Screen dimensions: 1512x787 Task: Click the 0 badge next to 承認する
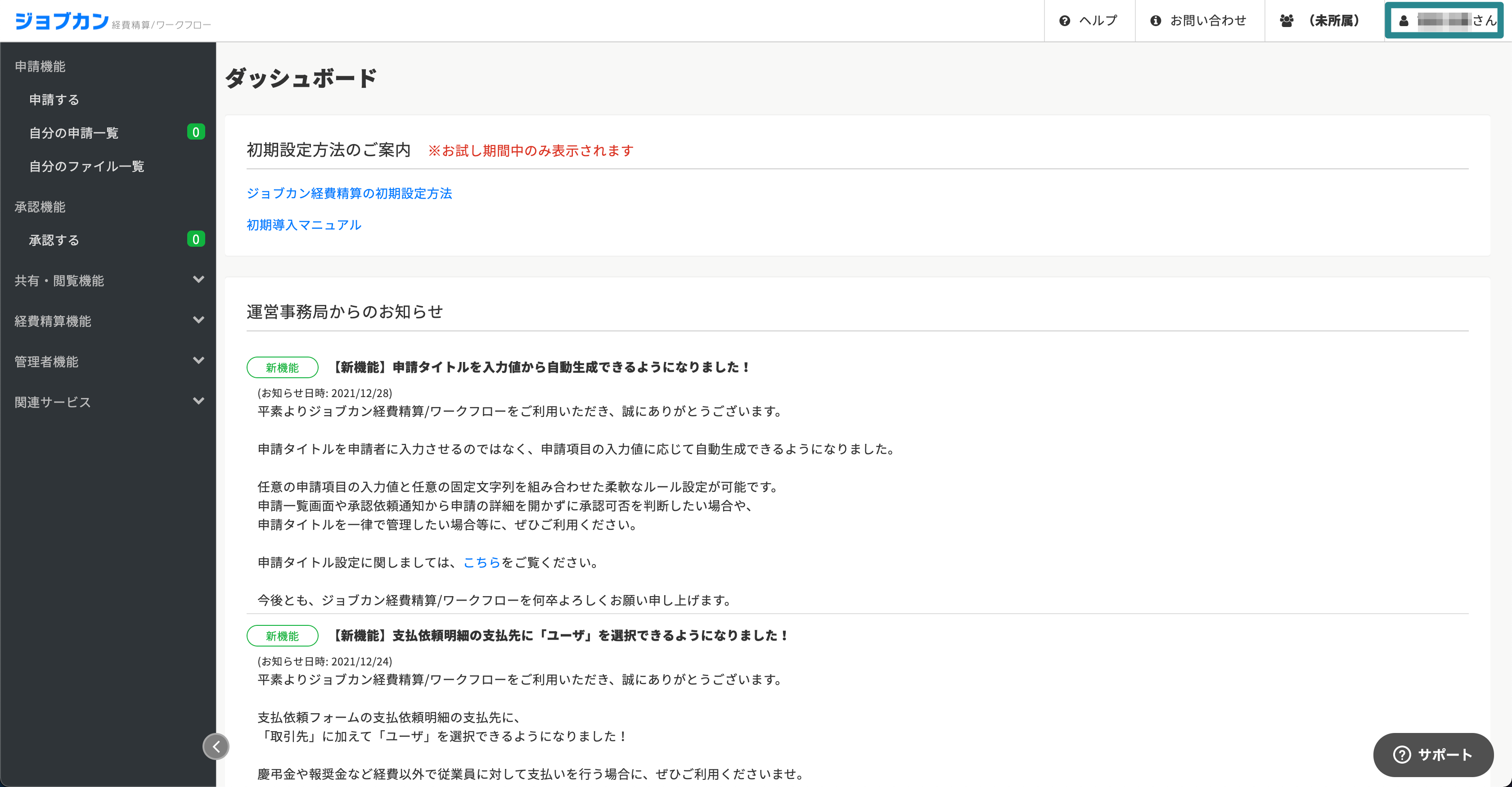click(196, 239)
